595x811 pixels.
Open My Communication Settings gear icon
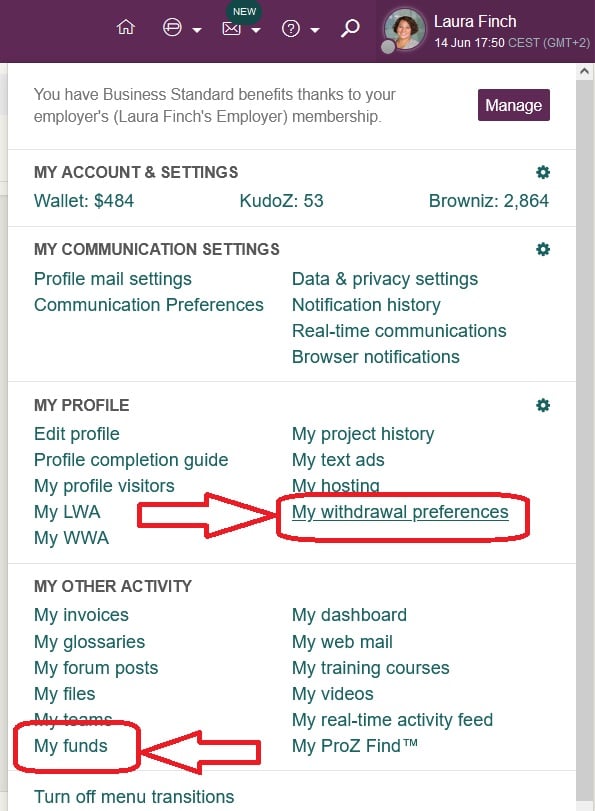[543, 249]
